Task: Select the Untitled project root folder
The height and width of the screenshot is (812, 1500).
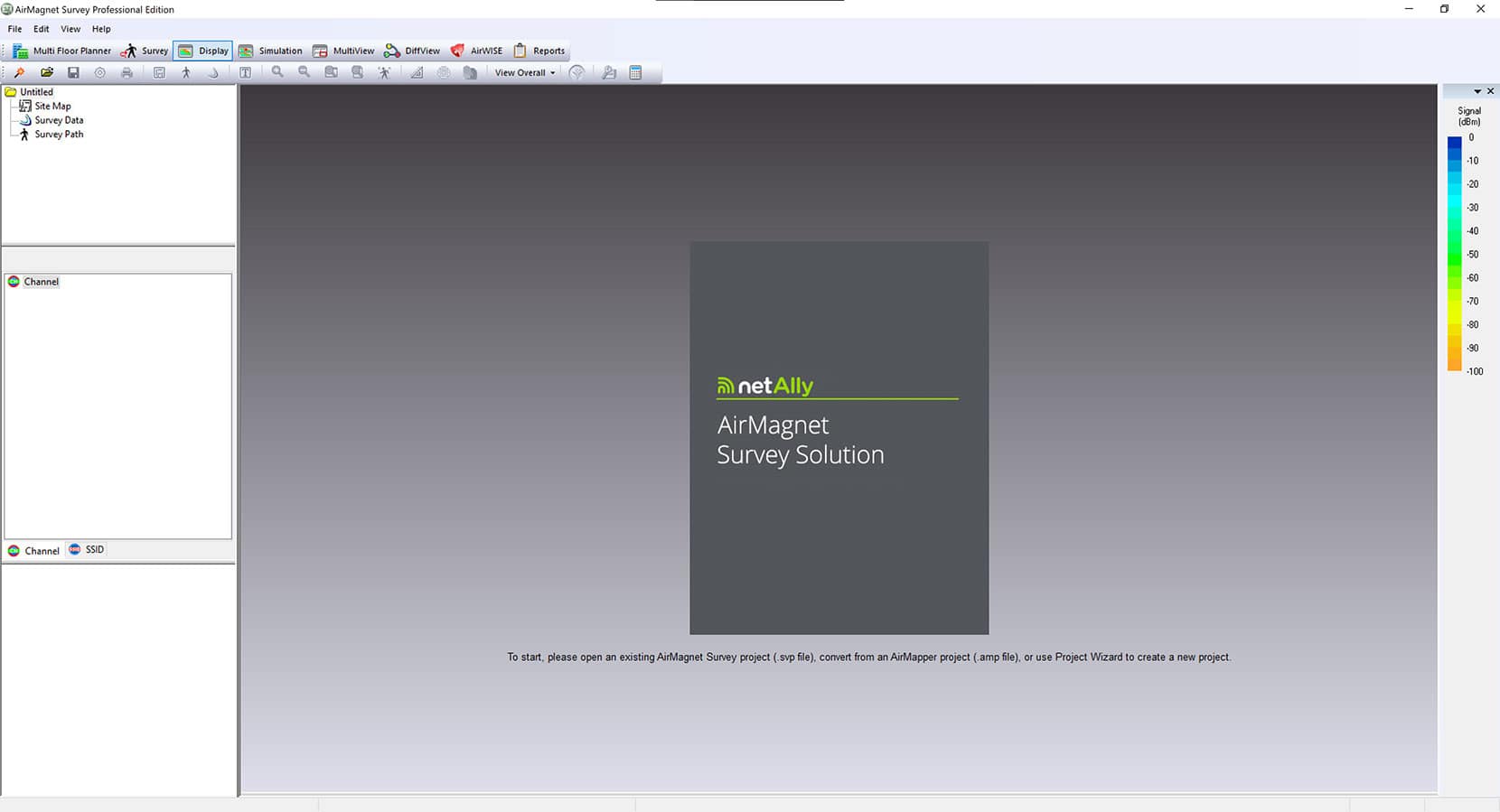Action: point(36,92)
